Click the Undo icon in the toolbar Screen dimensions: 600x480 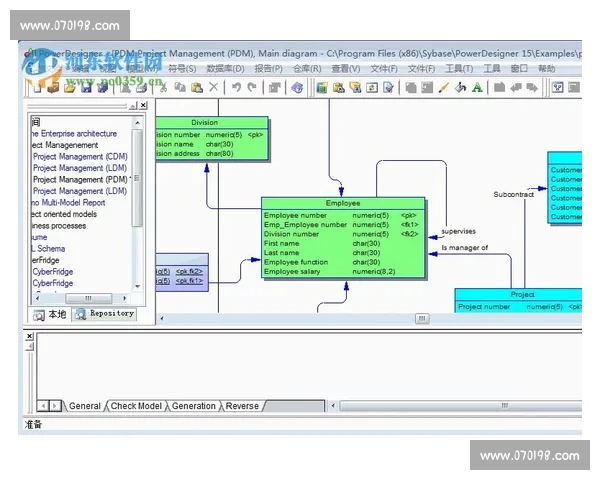[x=236, y=88]
